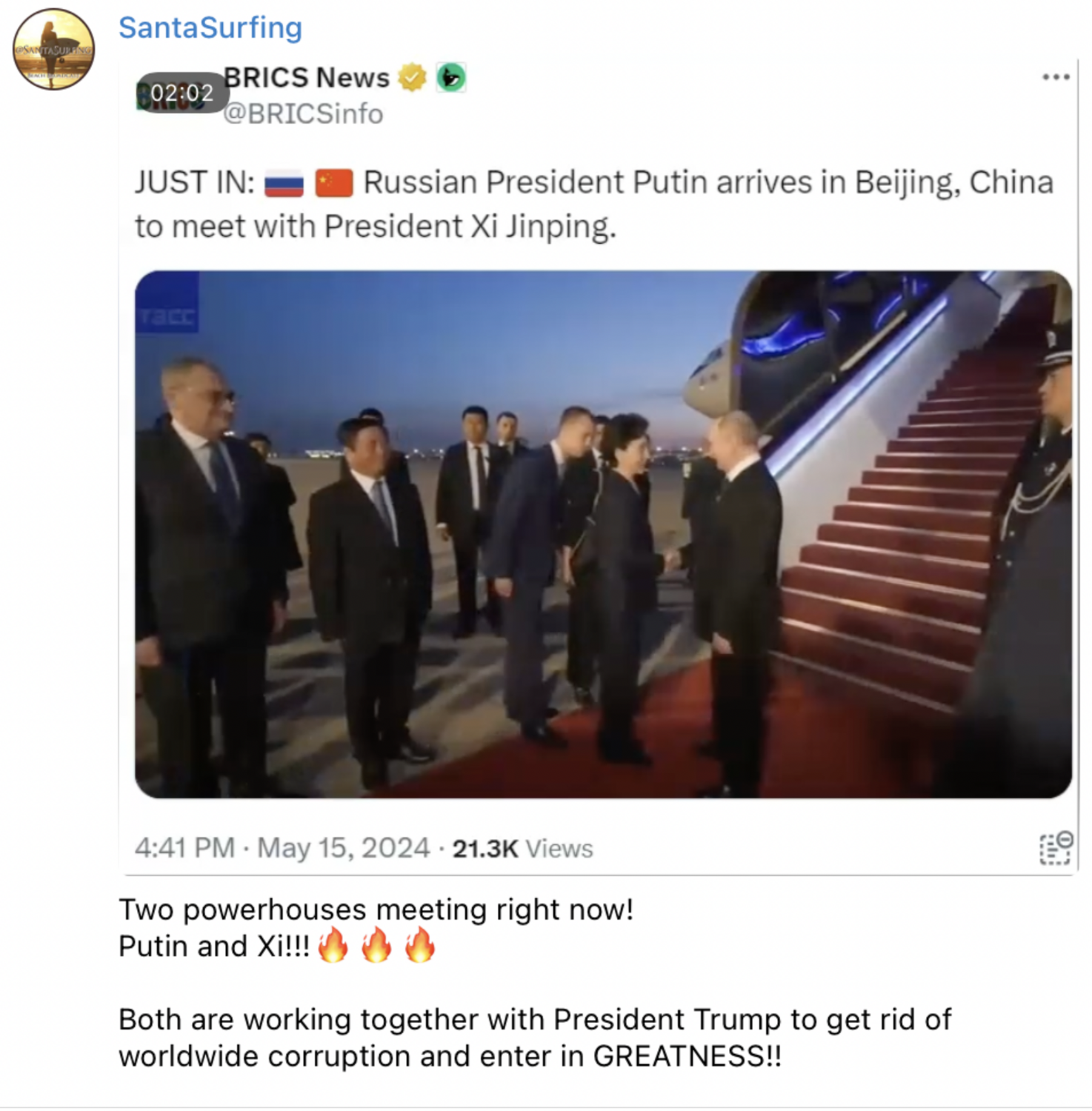1092x1111 pixels.
Task: Click the SantaSurfing channel name
Action: [x=210, y=28]
